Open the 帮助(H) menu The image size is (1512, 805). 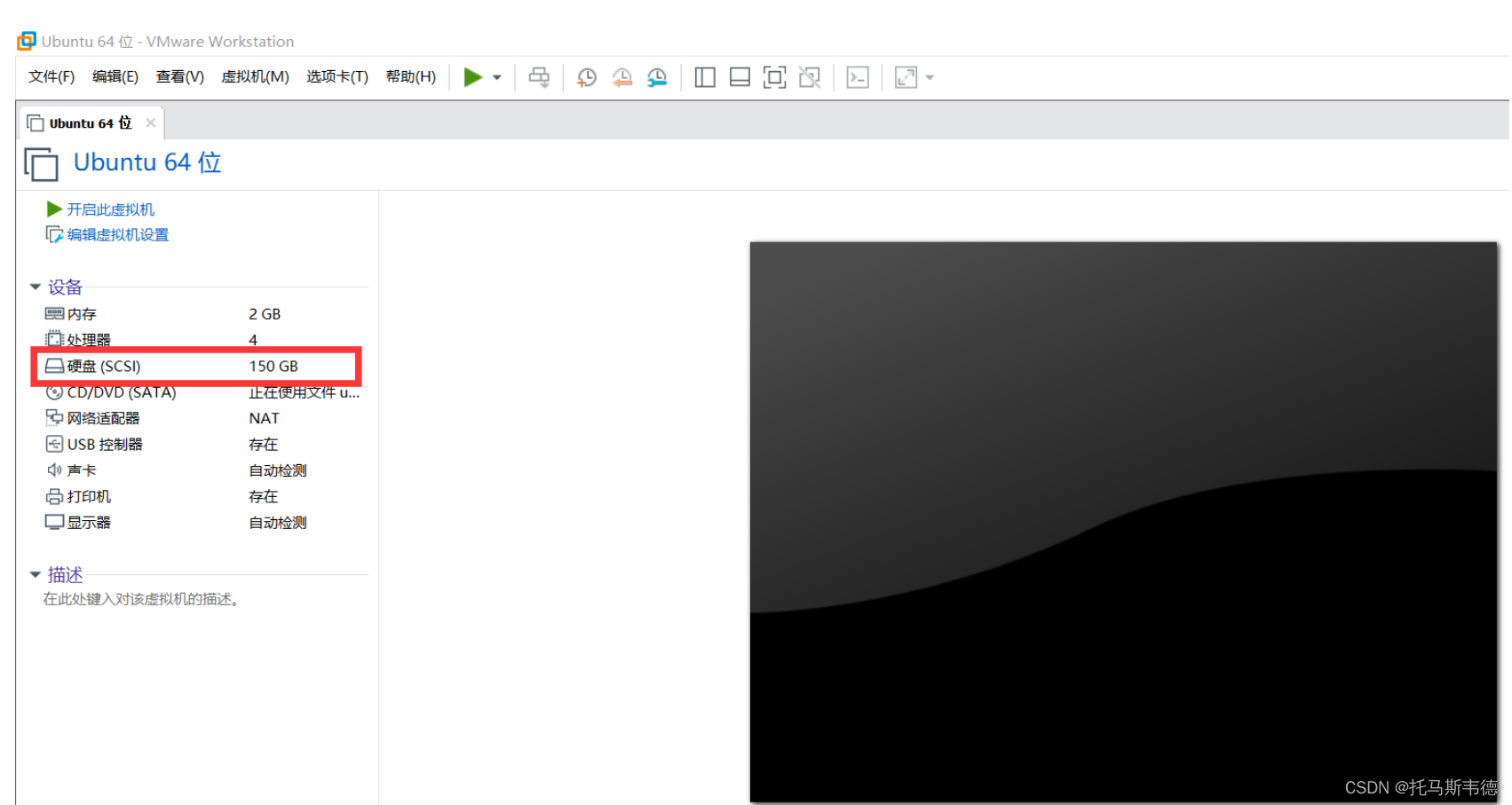pos(411,76)
